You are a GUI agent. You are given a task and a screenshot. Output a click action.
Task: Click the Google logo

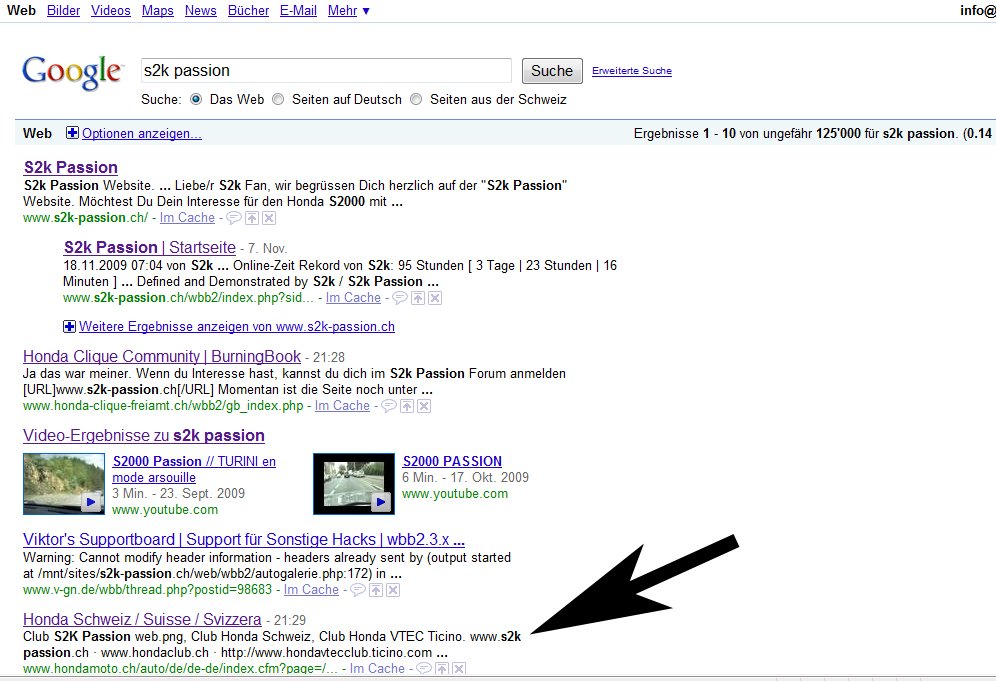(72, 72)
